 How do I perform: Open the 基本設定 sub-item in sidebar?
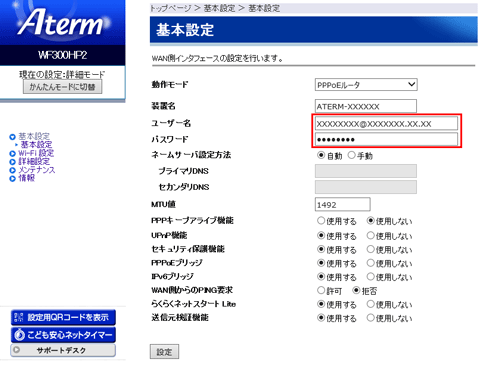coord(36,145)
